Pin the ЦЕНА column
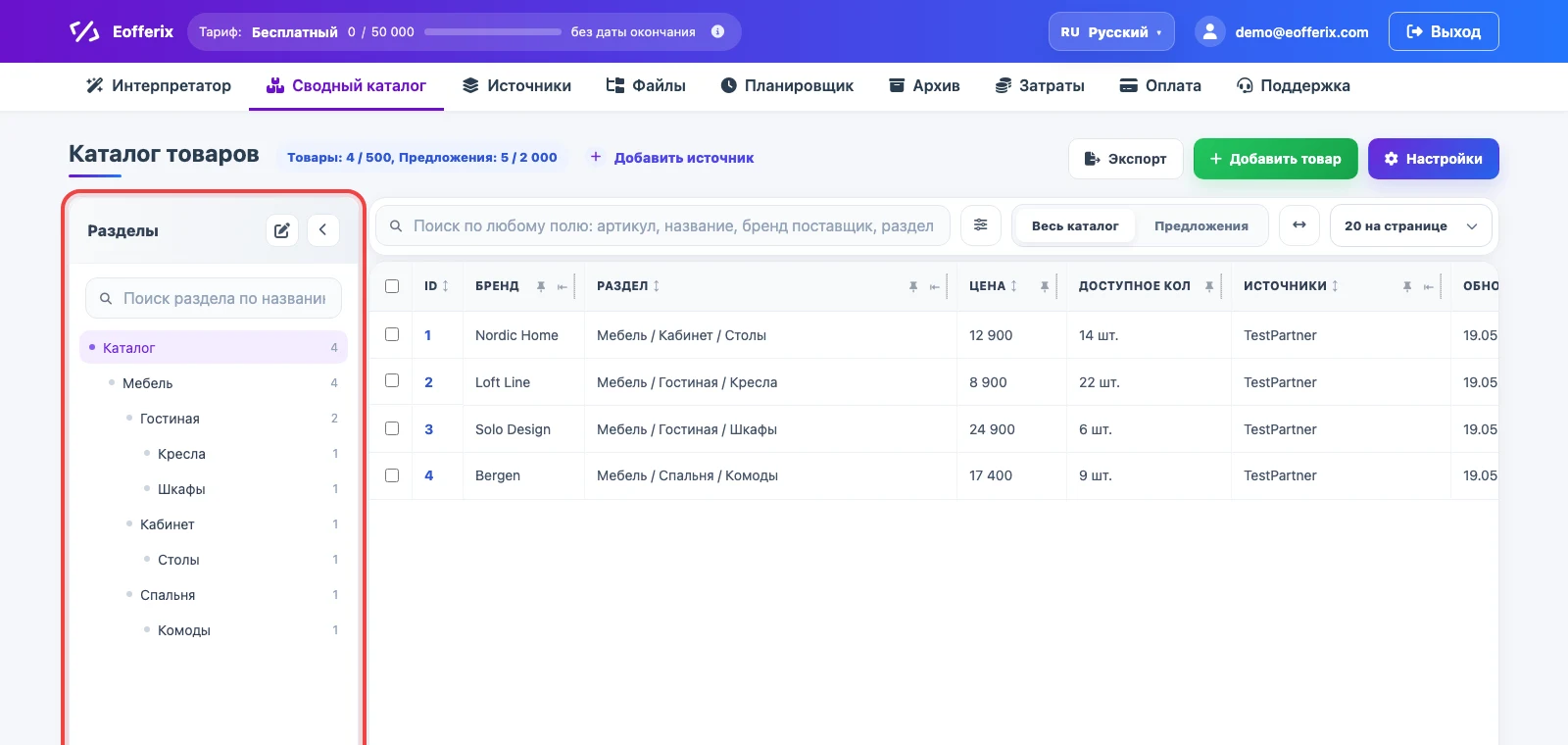The image size is (1568, 745). pyautogui.click(x=1045, y=286)
